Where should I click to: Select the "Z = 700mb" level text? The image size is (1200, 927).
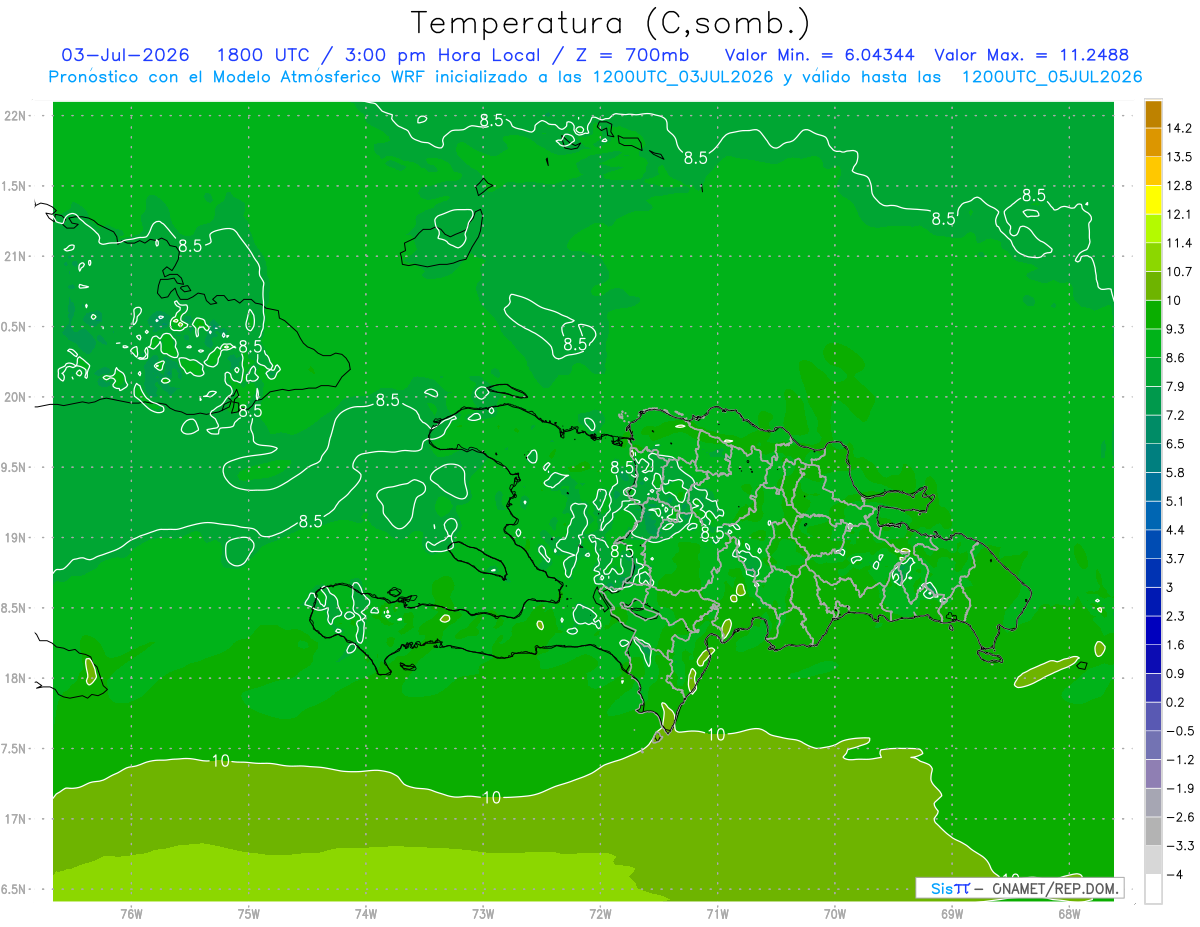point(630,55)
